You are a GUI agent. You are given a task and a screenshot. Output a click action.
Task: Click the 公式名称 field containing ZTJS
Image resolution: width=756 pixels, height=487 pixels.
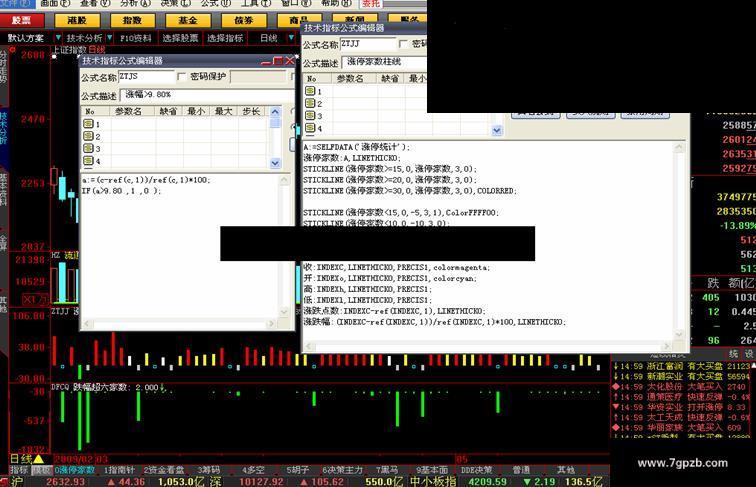147,77
